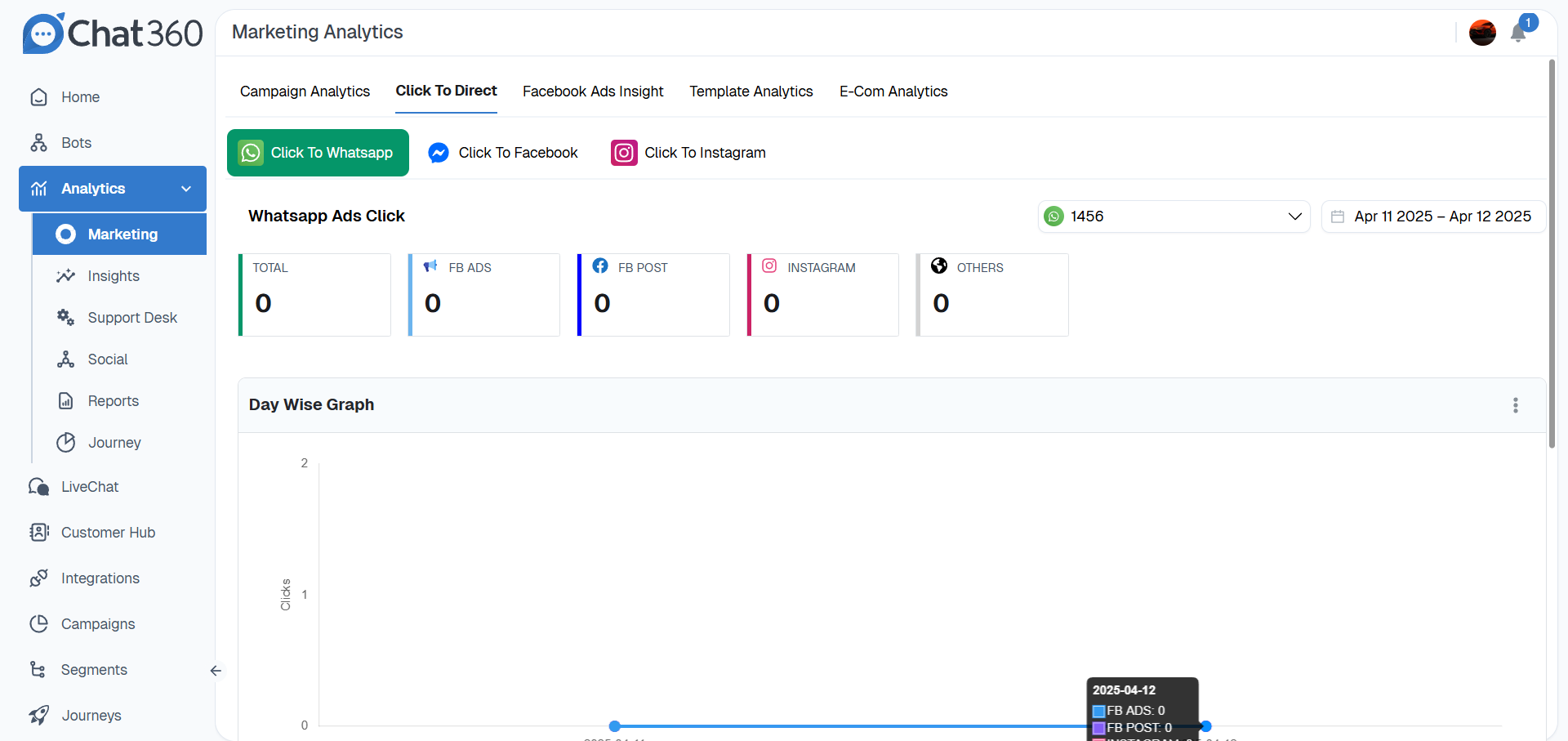This screenshot has width=1568, height=741.
Task: Open the Apr 11 – Apr 12 date picker
Action: [1433, 216]
